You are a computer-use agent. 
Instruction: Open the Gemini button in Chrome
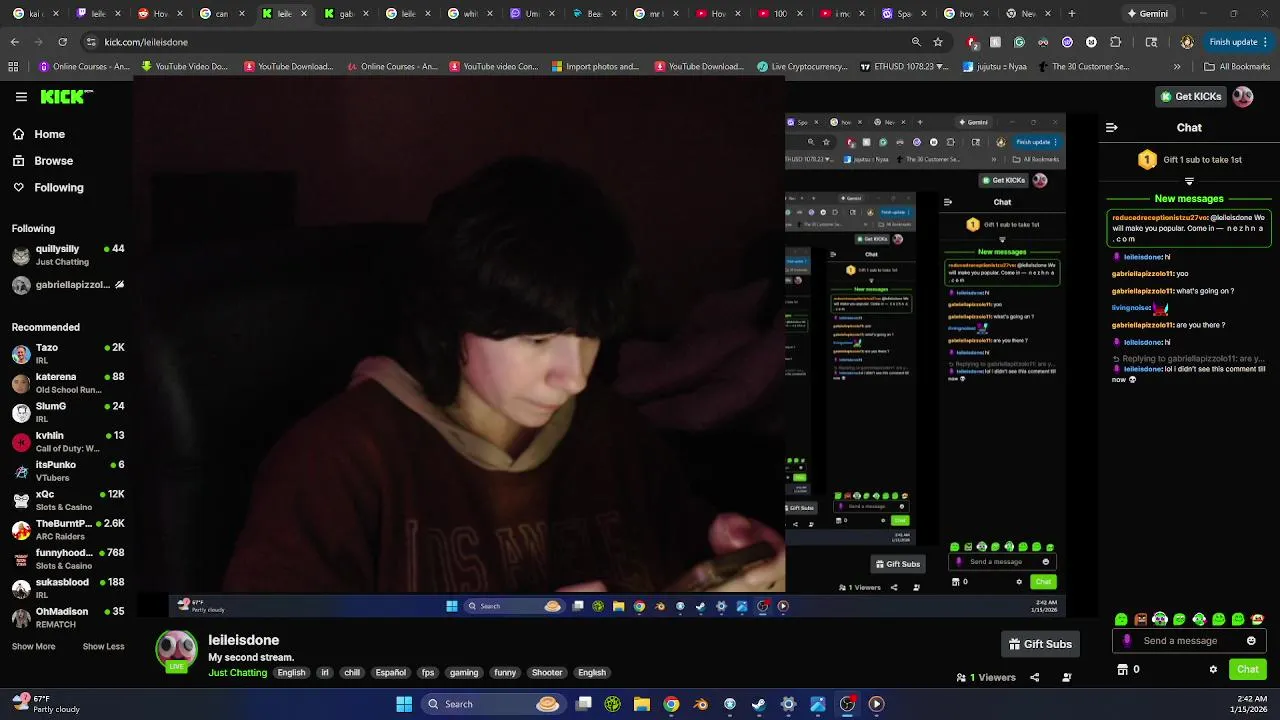pos(1147,14)
